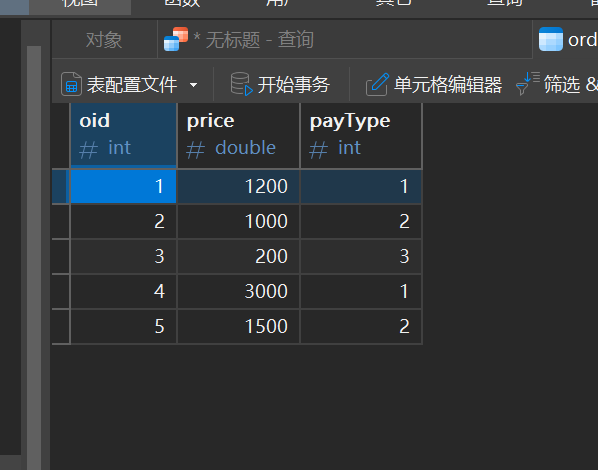598x470 pixels.
Task: Select the oid cell with value 2
Action: [124, 221]
